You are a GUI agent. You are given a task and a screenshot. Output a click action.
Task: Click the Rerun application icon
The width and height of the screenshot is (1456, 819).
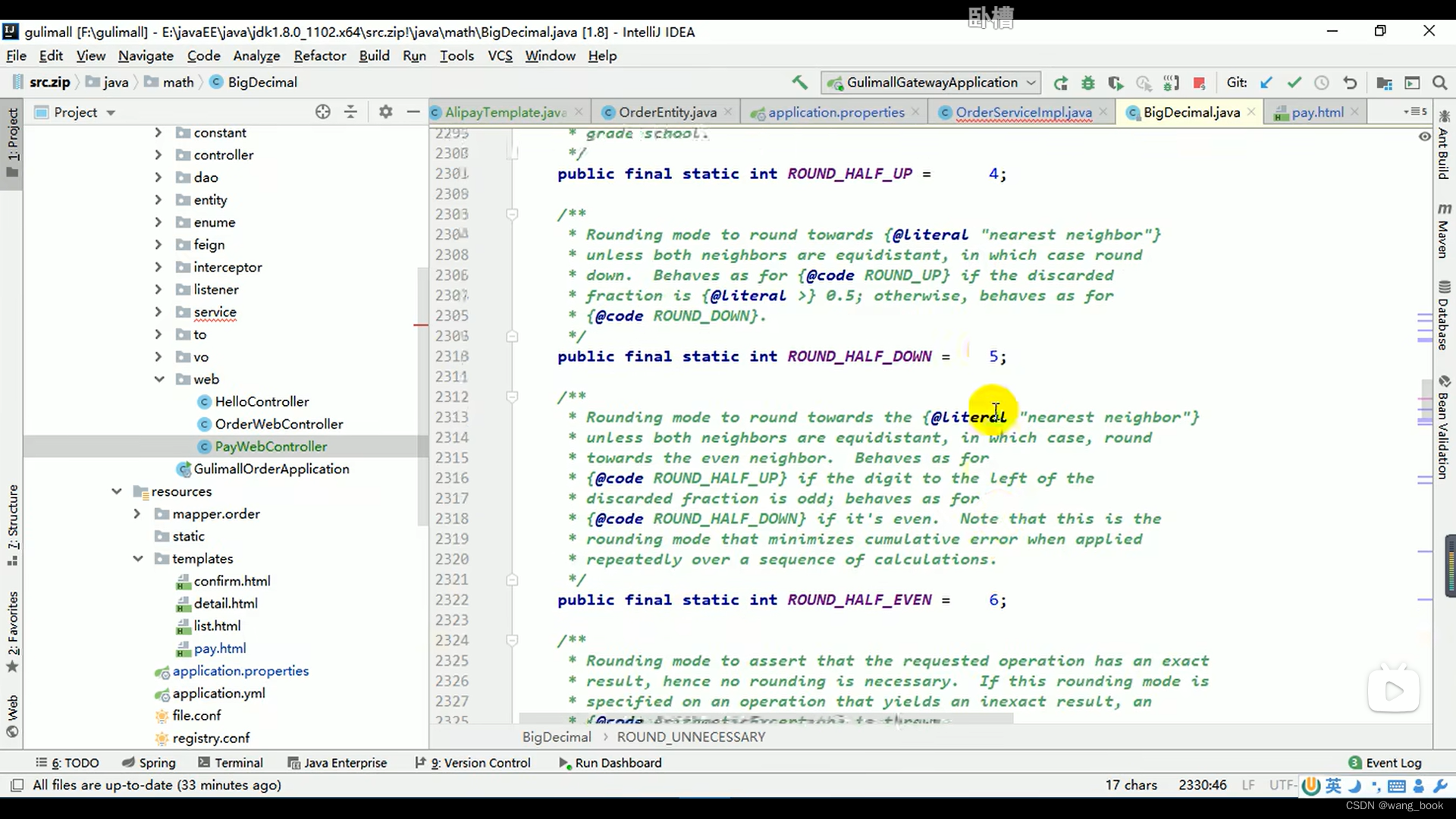point(1060,82)
